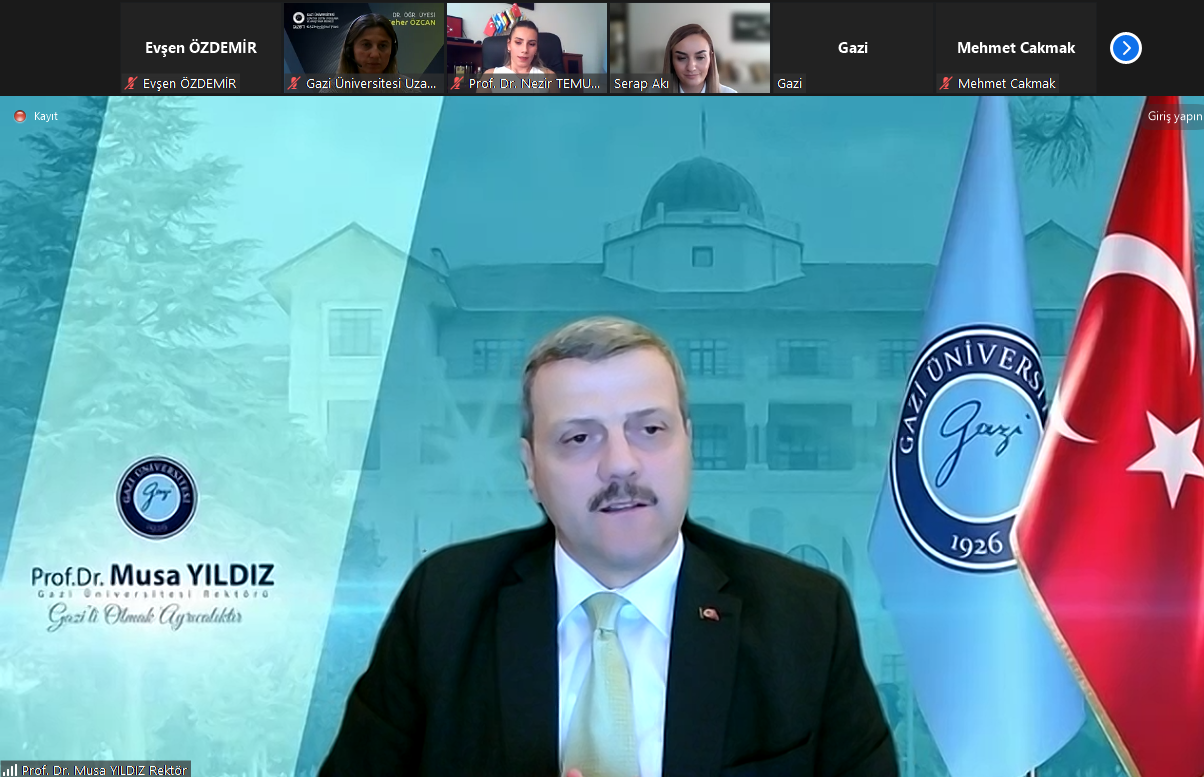1204x777 pixels.
Task: Click muted mic icon on Prof. Dr. Nezir
Action: coord(457,83)
